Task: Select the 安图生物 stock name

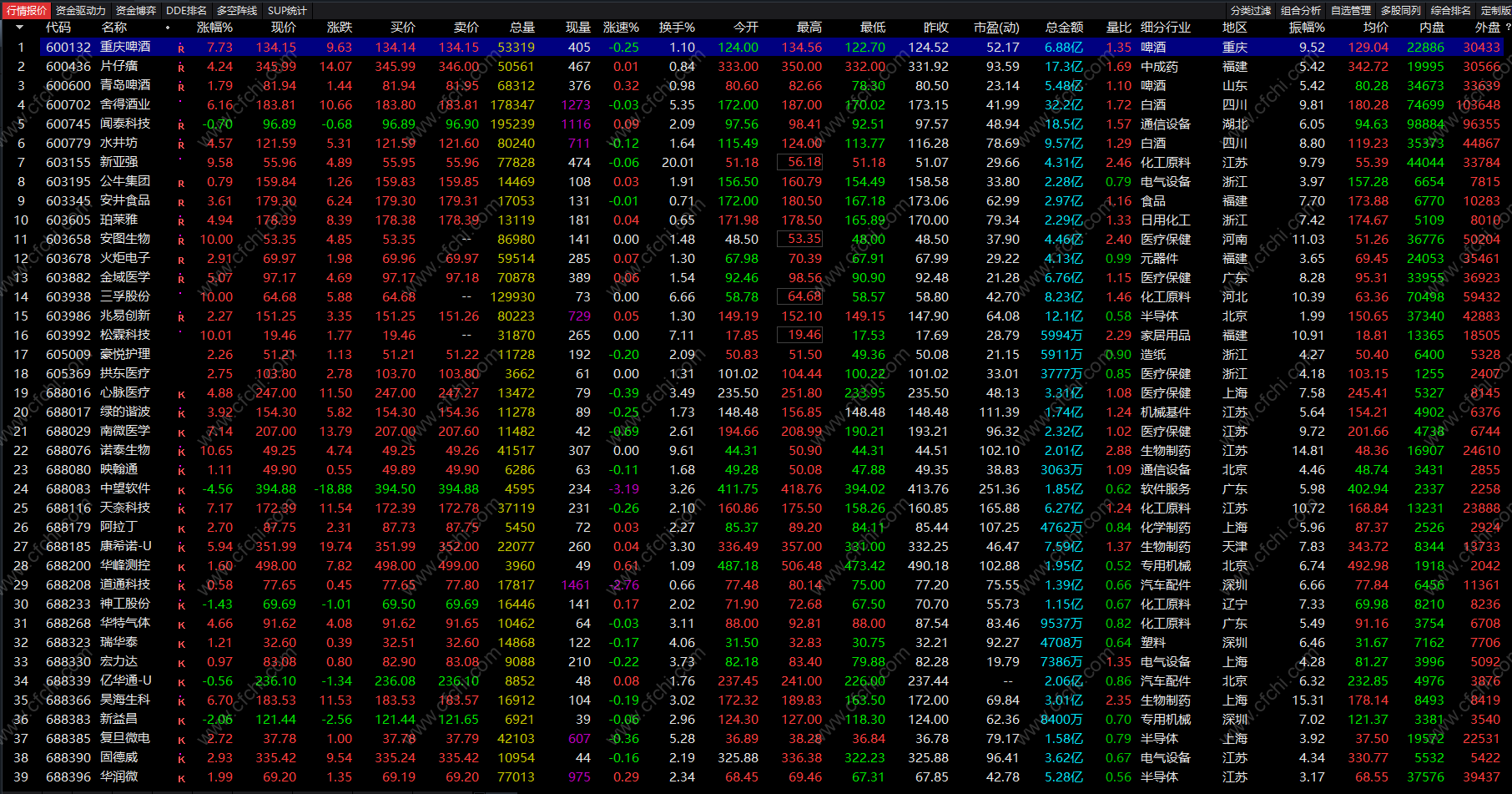Action: [x=125, y=239]
